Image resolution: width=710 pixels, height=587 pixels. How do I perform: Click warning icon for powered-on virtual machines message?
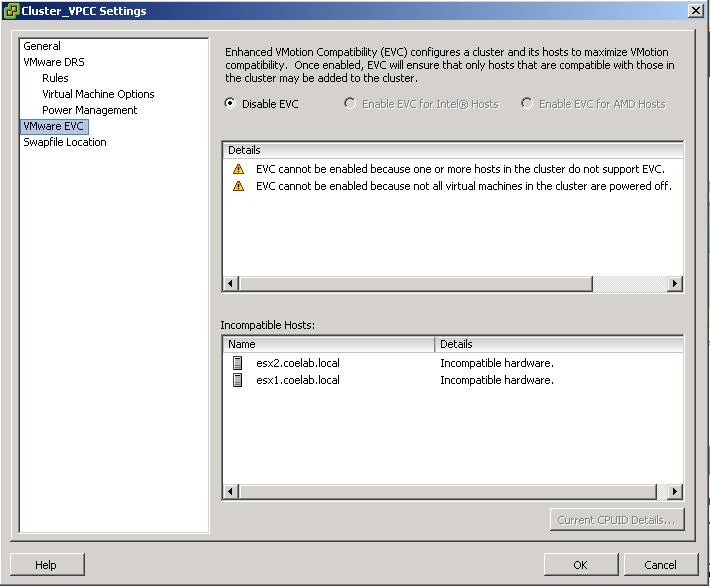[x=238, y=186]
